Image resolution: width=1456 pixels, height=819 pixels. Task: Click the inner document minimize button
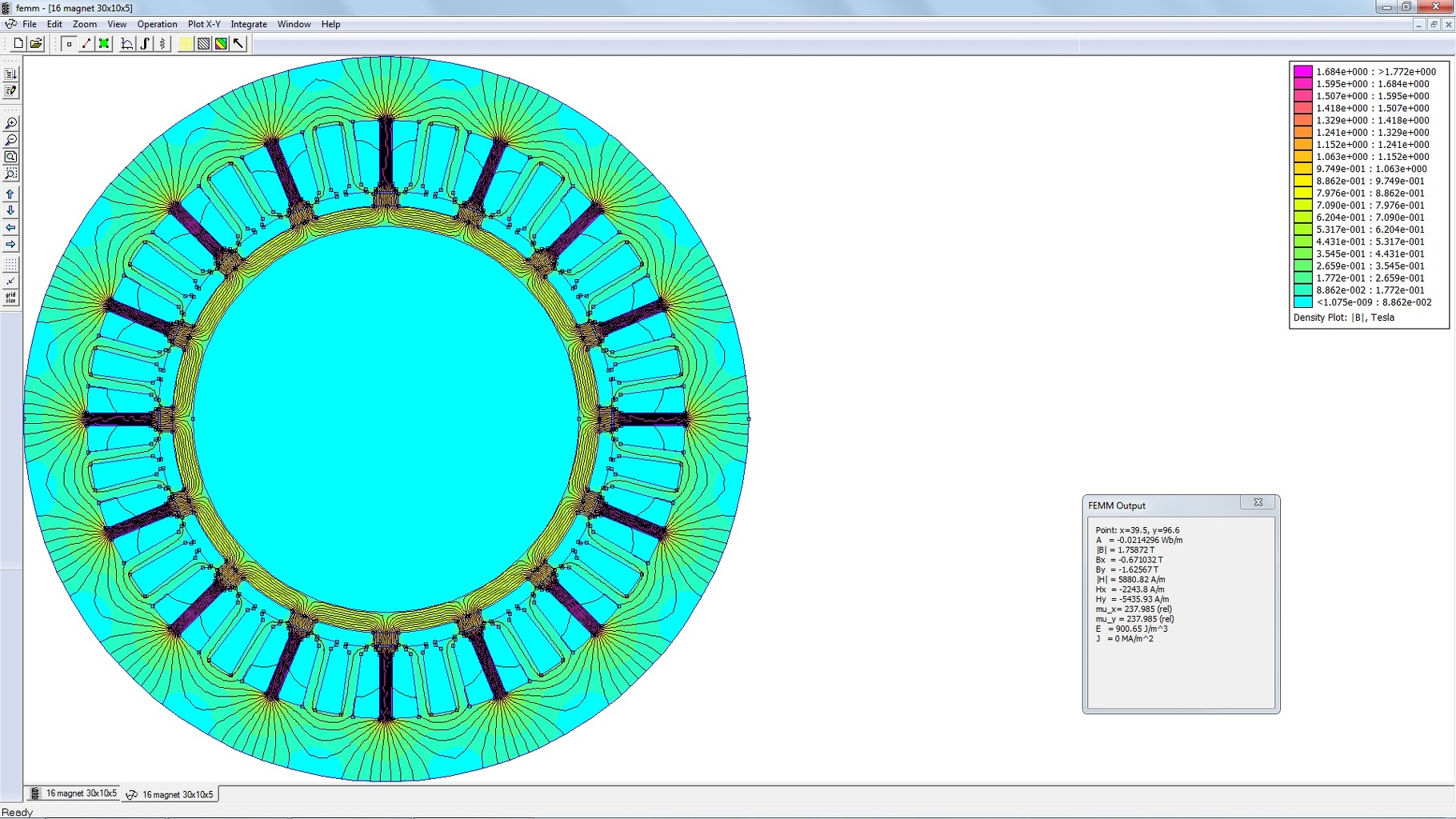1418,25
